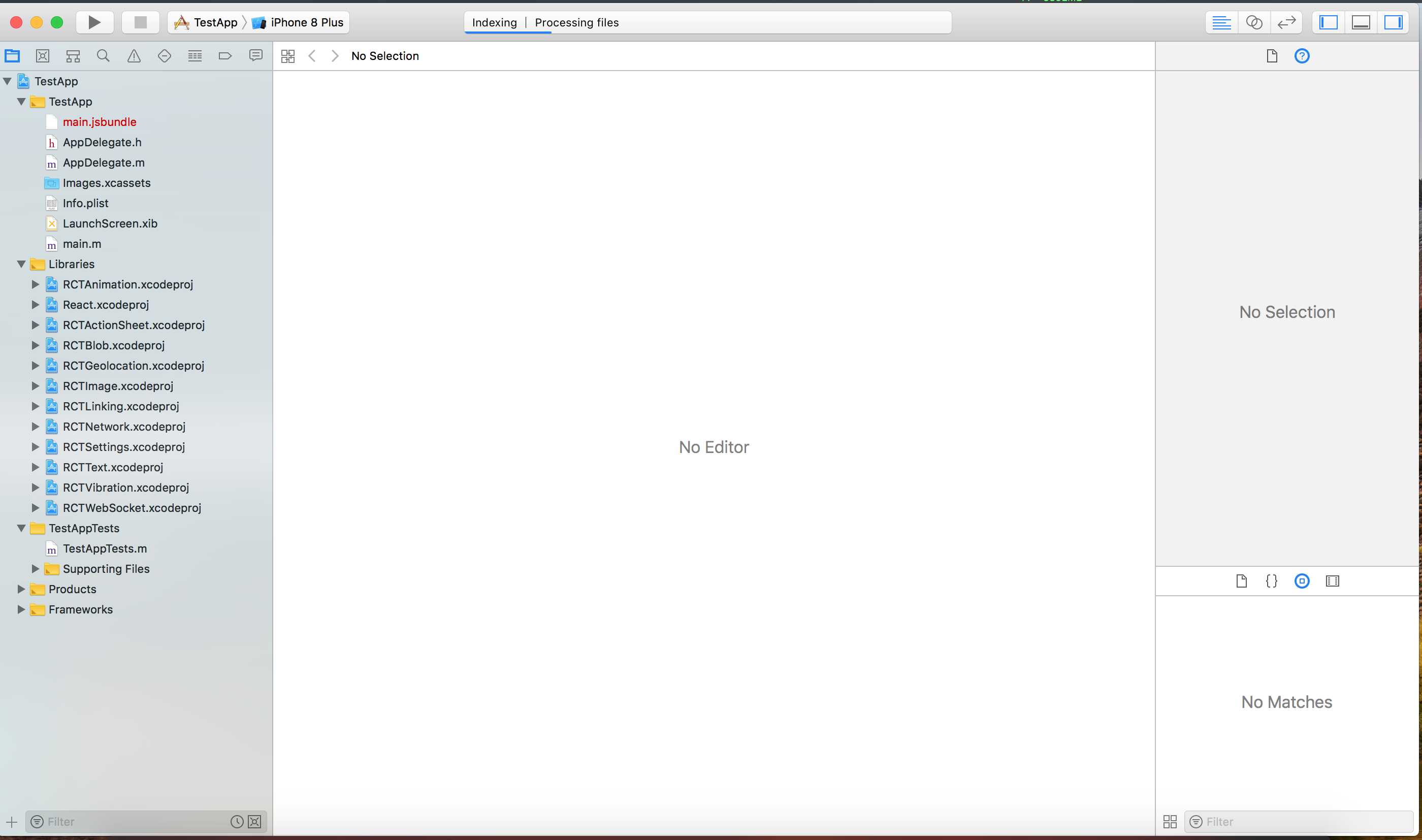Open Info.plist
Screen dimensions: 1422x840
85,203
